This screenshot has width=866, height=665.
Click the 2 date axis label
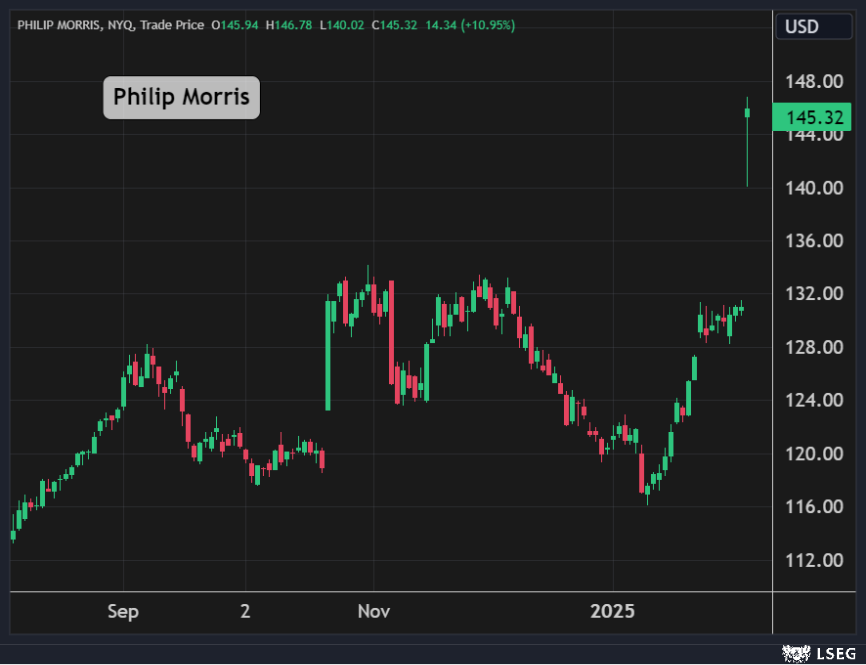click(x=245, y=611)
